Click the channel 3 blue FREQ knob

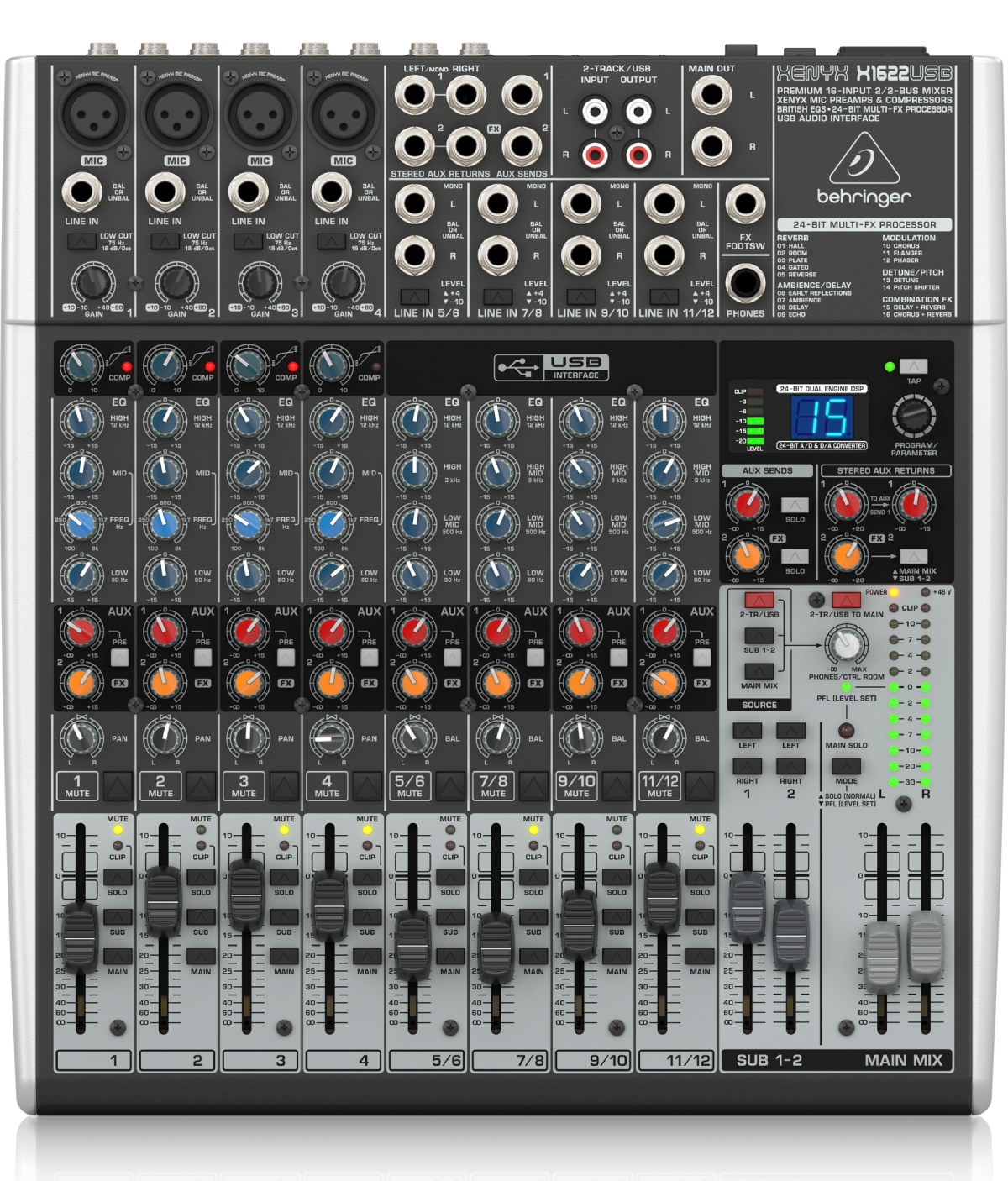pos(246,524)
